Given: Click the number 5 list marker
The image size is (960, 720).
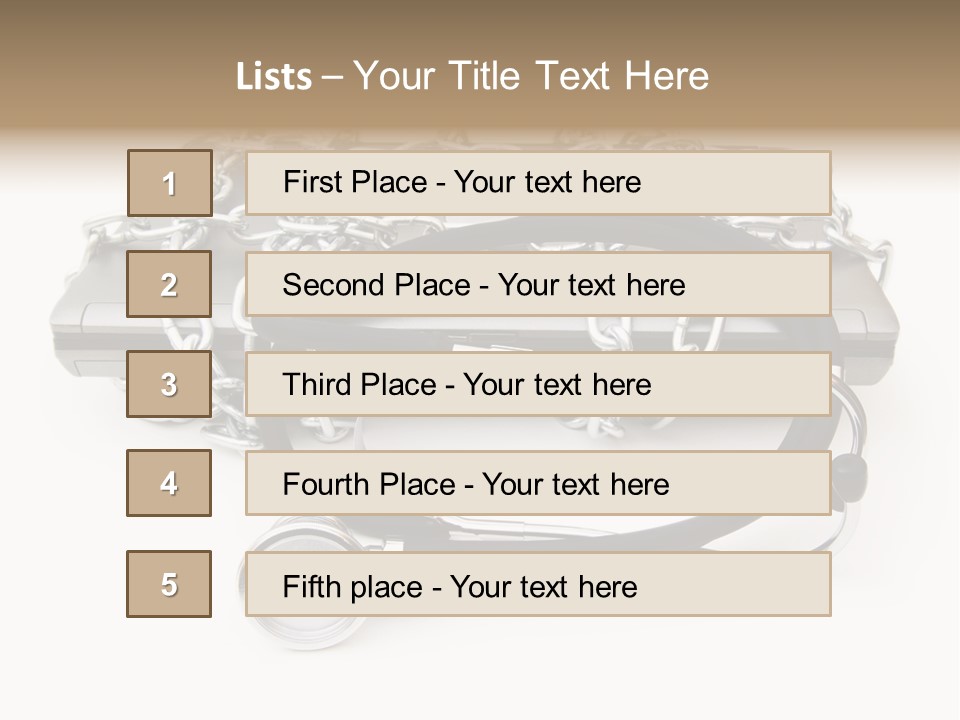Looking at the screenshot, I should (x=169, y=584).
